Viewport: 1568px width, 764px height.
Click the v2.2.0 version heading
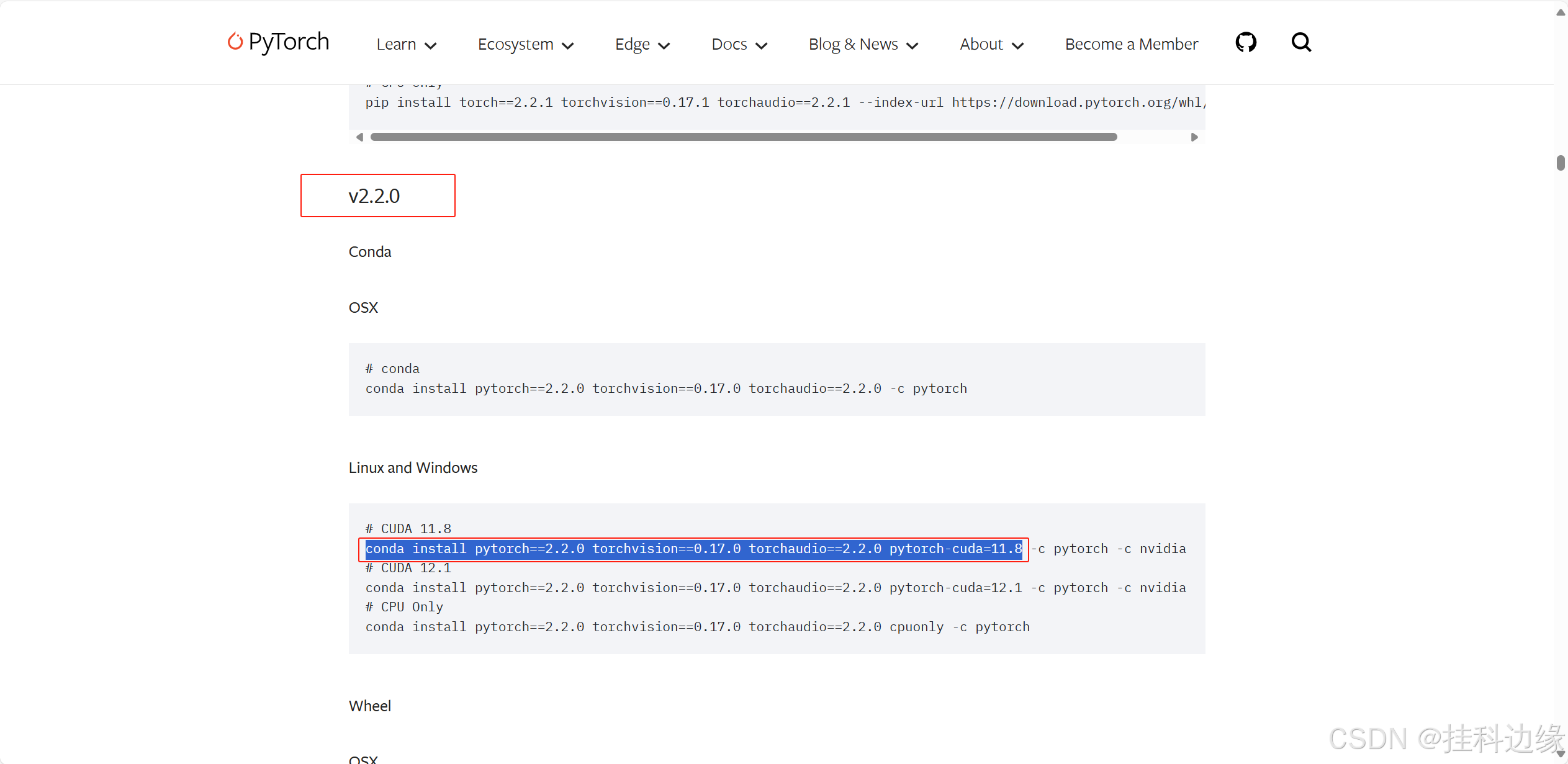tap(374, 196)
